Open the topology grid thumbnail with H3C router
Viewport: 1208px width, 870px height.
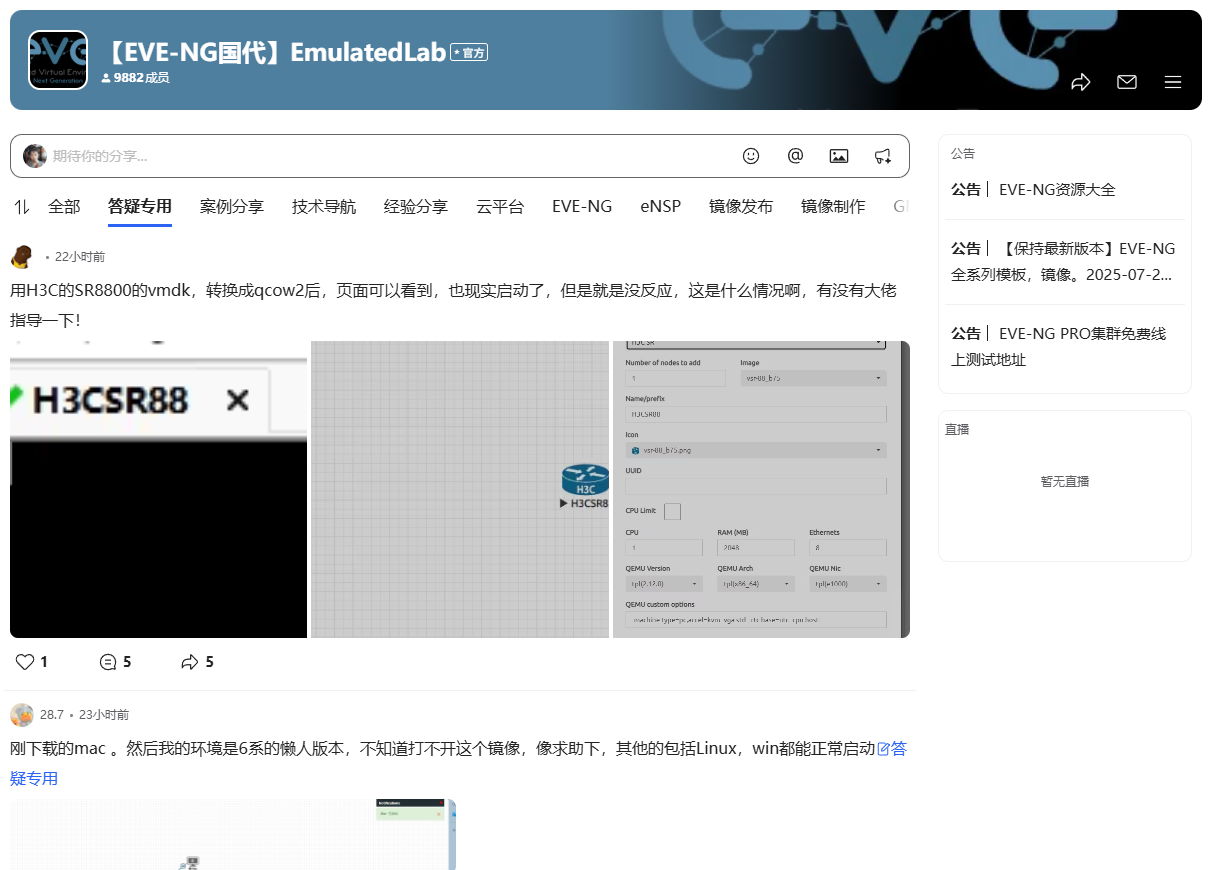[460, 489]
